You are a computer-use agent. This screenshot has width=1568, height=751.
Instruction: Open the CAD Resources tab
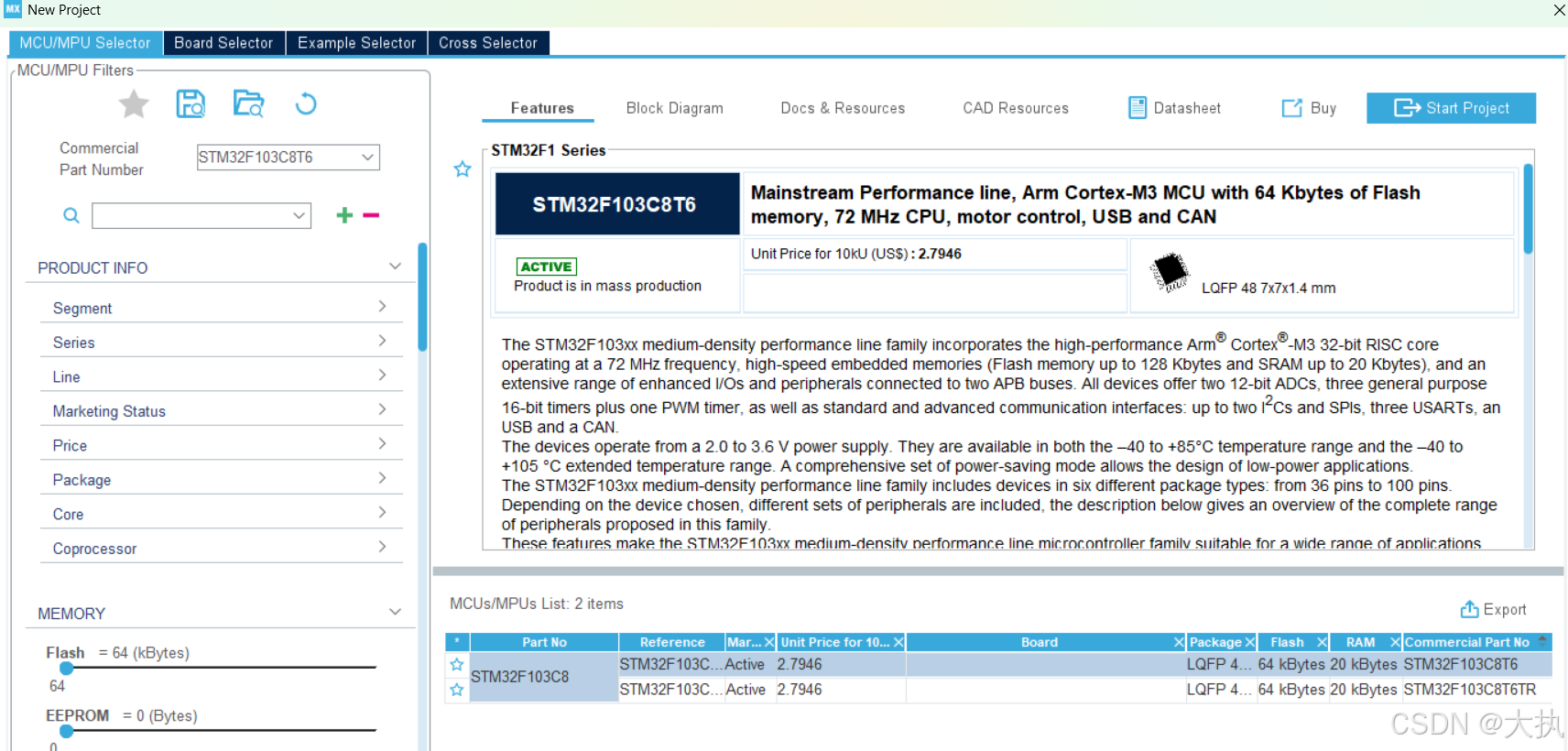pyautogui.click(x=1016, y=108)
